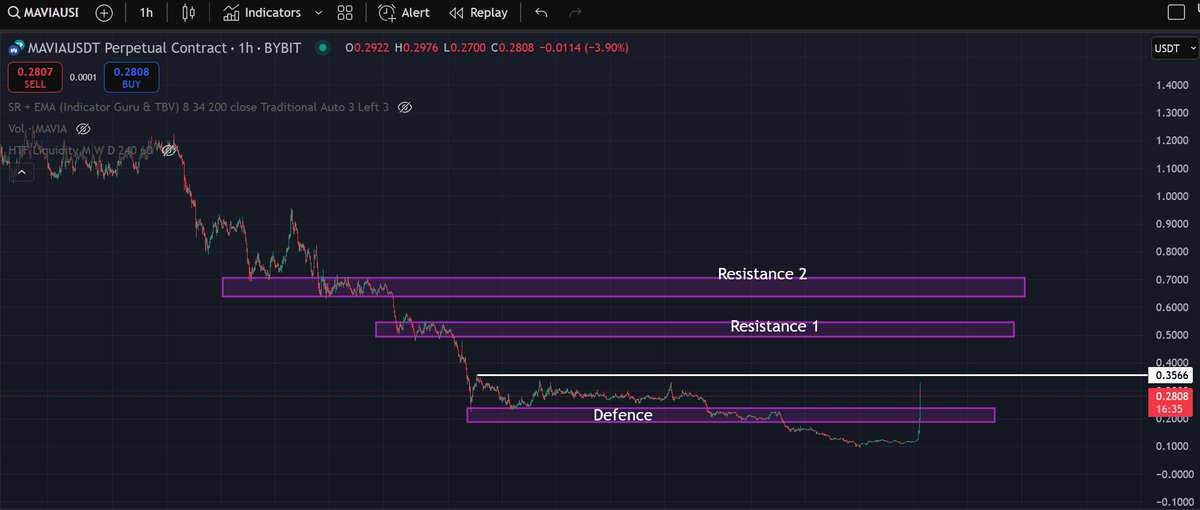Click the L0.2700 low value

[x=467, y=48]
